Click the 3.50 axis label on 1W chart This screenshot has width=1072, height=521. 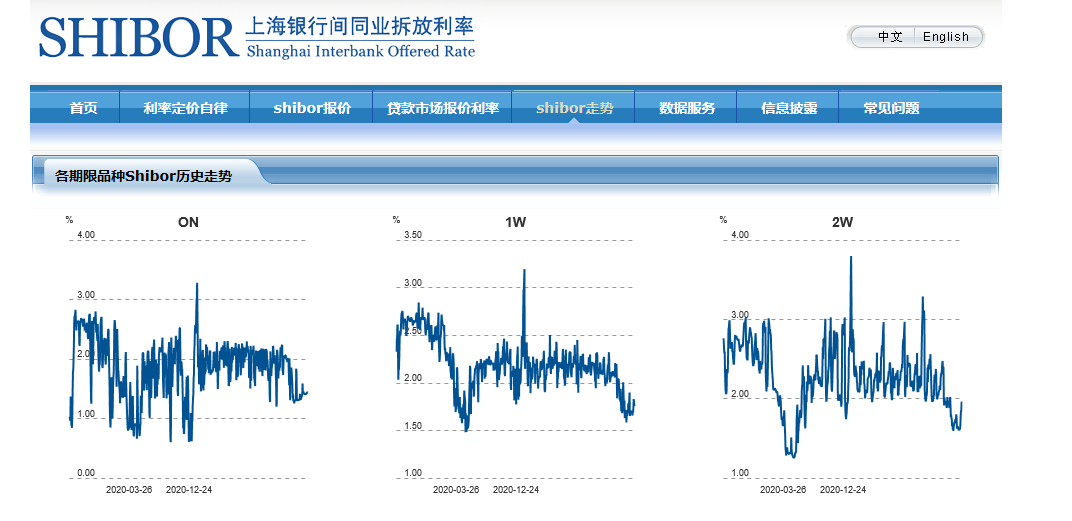point(414,235)
